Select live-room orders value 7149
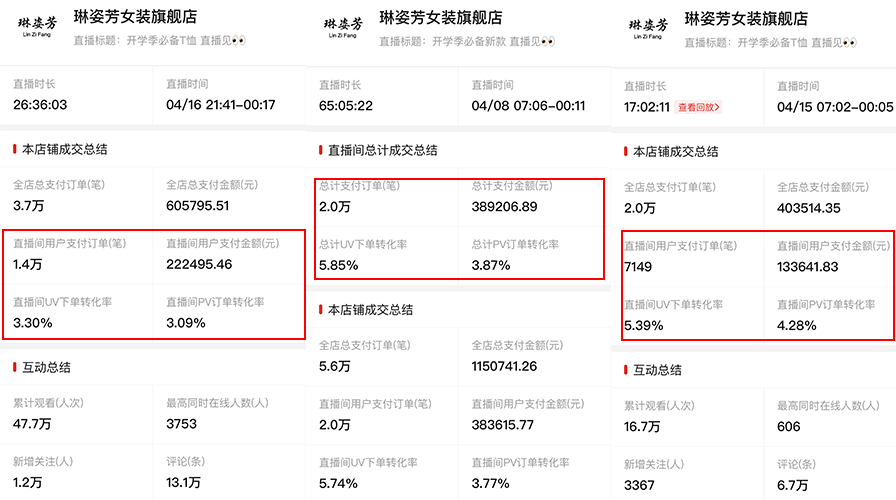Viewport: 896px width, 500px height. [638, 267]
